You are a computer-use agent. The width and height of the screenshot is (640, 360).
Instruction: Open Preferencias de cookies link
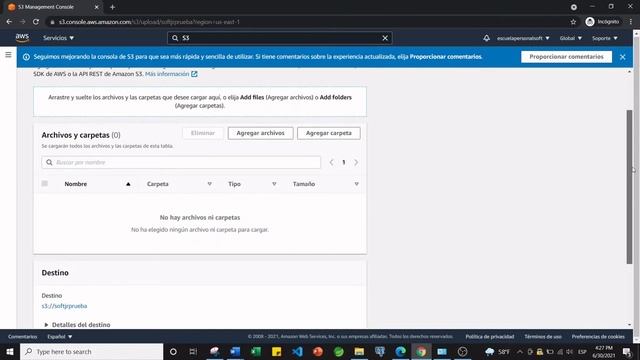coord(598,337)
